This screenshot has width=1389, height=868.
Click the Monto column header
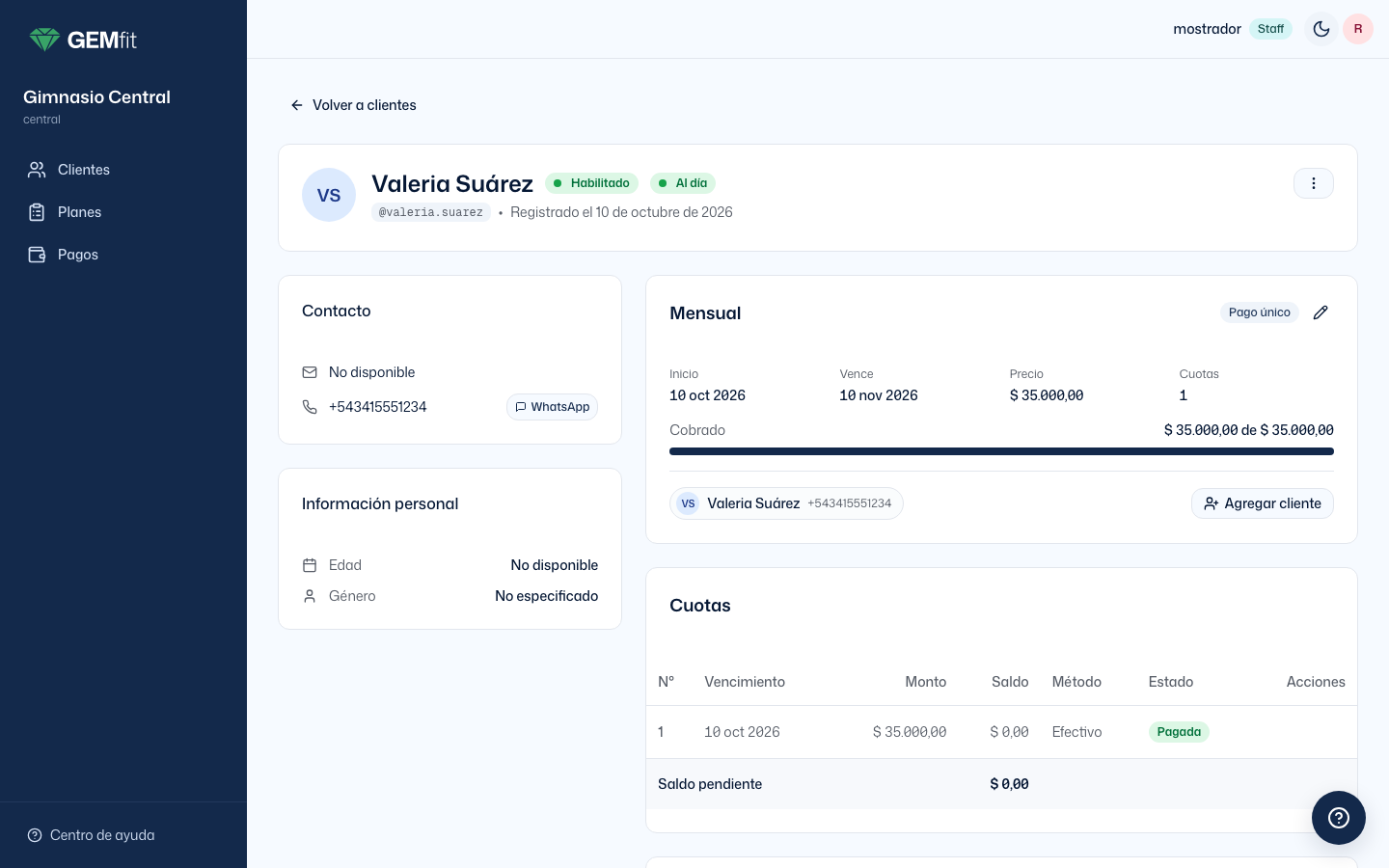coord(925,682)
